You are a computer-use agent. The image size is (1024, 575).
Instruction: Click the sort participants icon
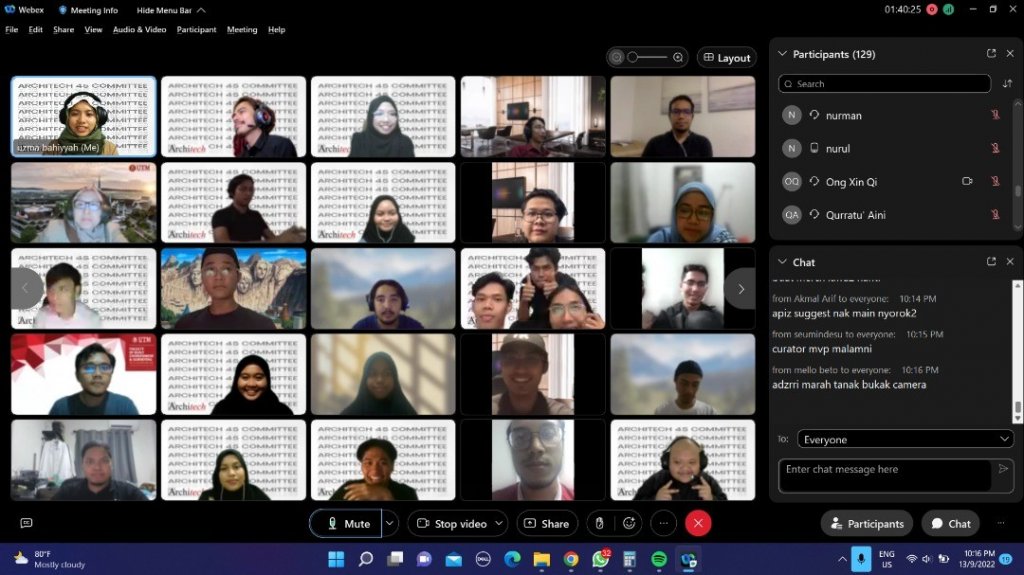click(1007, 84)
